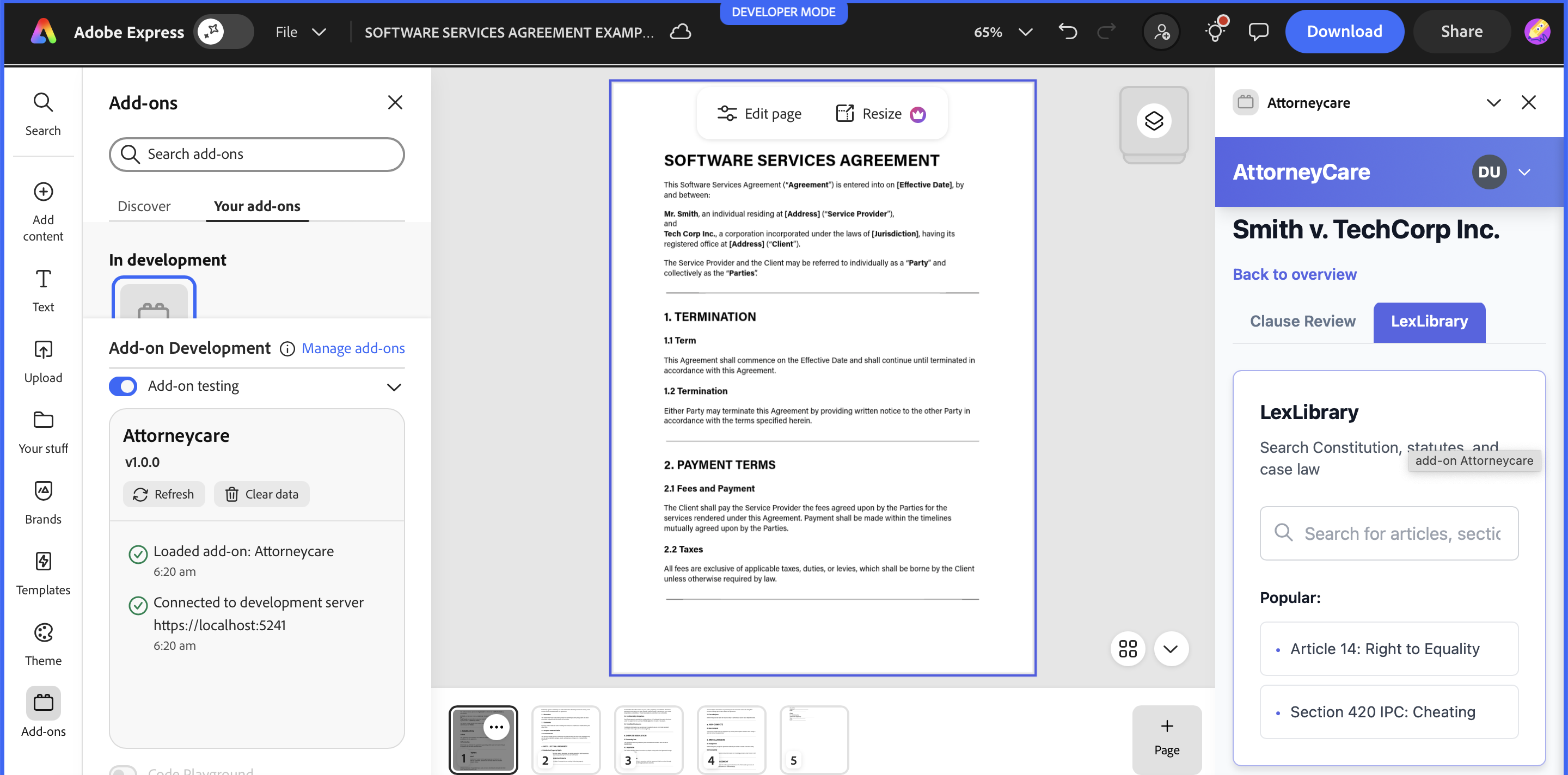This screenshot has height=775, width=1568.
Task: Click the lightbulb tips icon
Action: pyautogui.click(x=1216, y=32)
